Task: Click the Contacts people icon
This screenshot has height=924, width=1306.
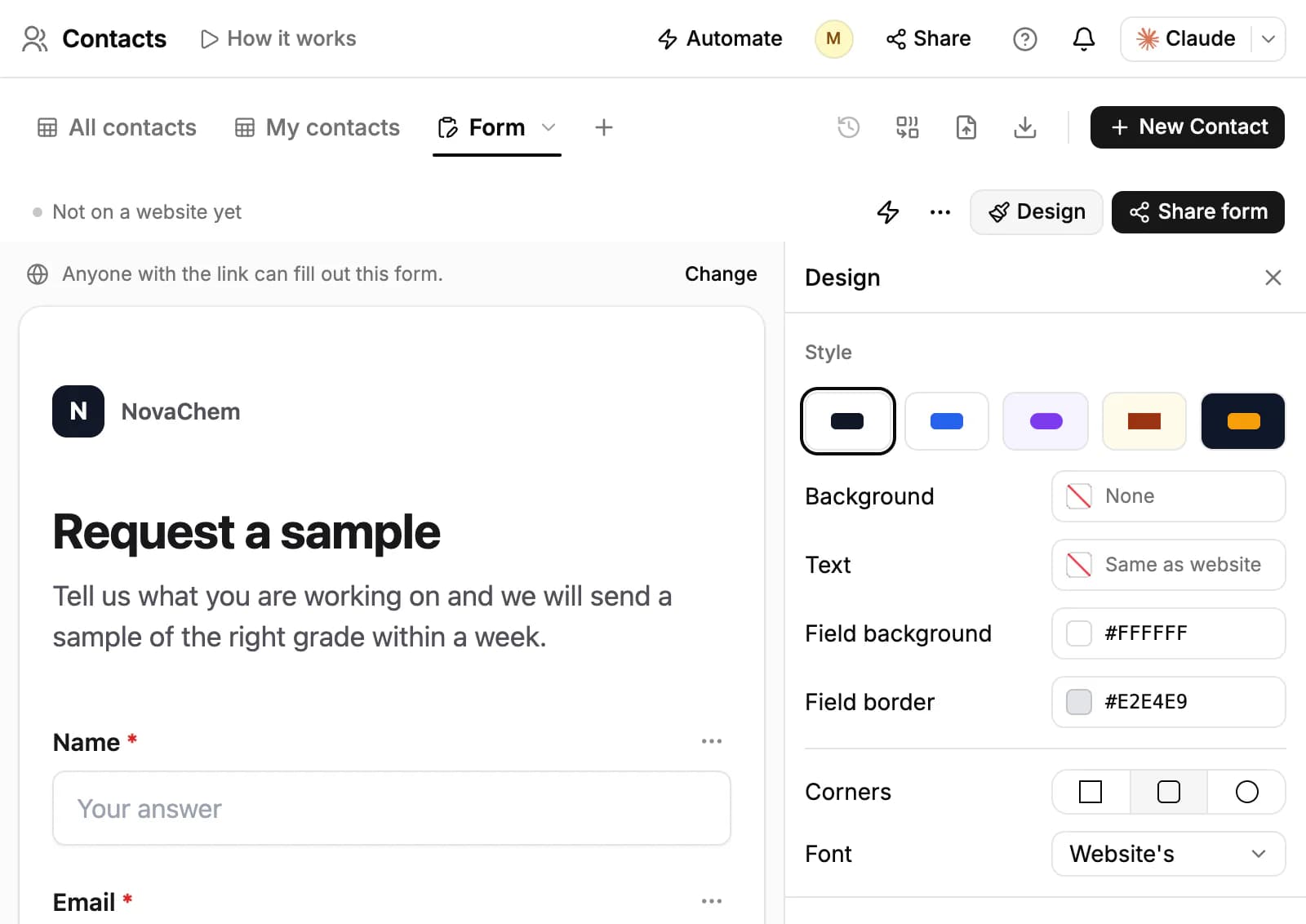Action: coord(34,38)
